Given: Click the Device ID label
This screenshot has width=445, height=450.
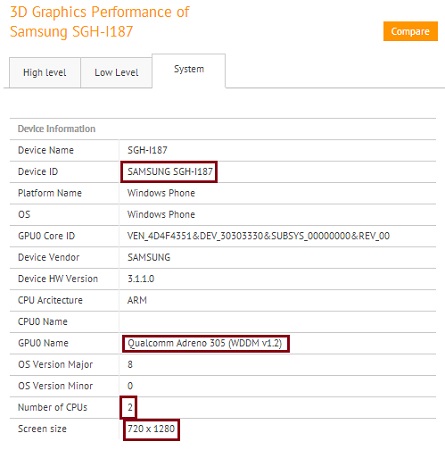Looking at the screenshot, I should click(38, 172).
